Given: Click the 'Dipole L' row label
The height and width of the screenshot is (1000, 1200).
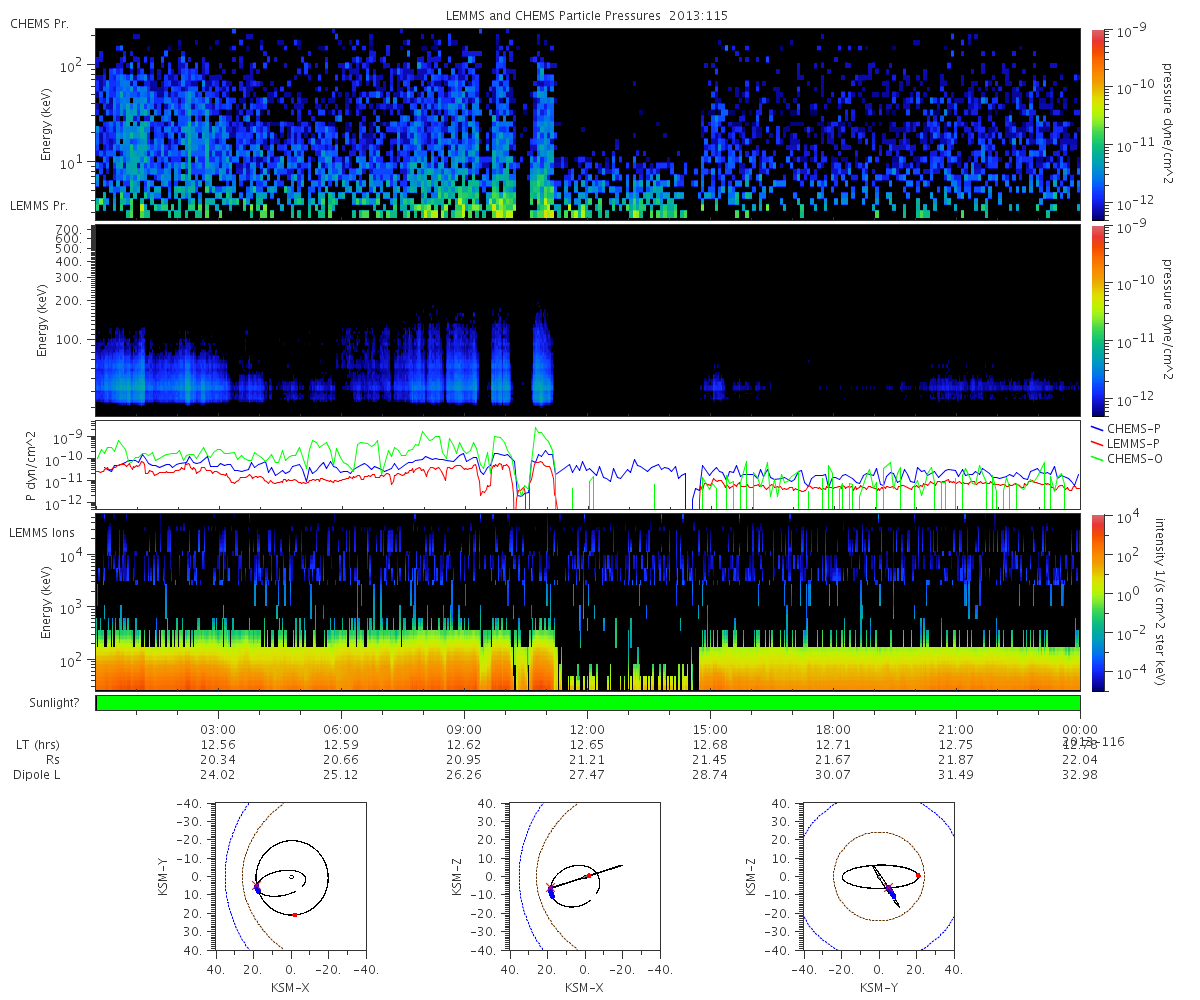Looking at the screenshot, I should pos(35,776).
